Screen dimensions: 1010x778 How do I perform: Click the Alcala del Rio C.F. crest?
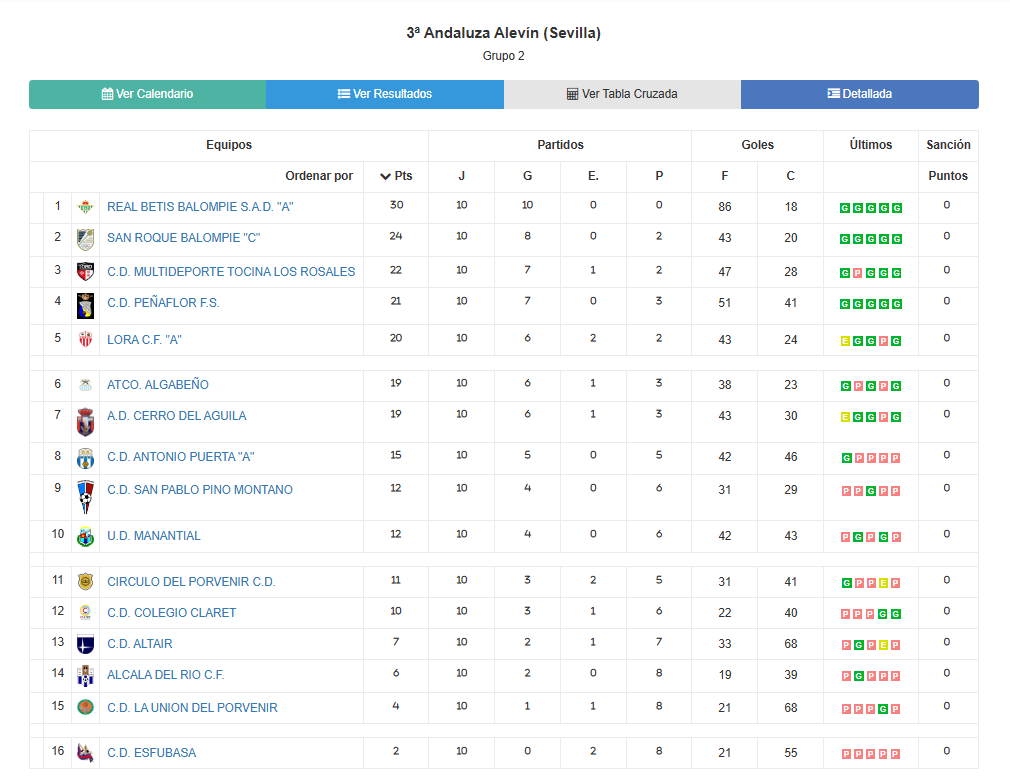(x=85, y=676)
